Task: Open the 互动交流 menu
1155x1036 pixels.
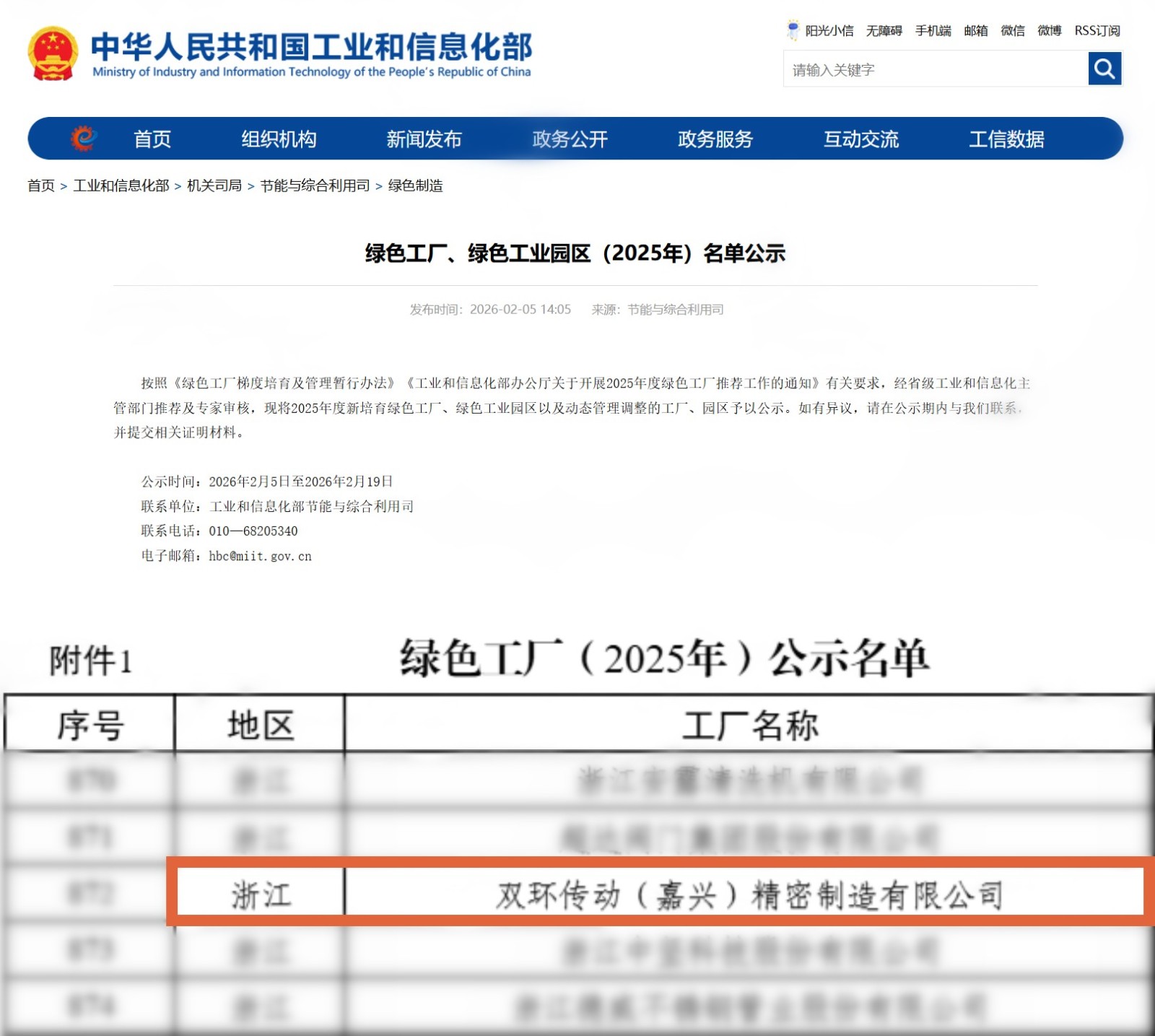Action: [x=860, y=139]
